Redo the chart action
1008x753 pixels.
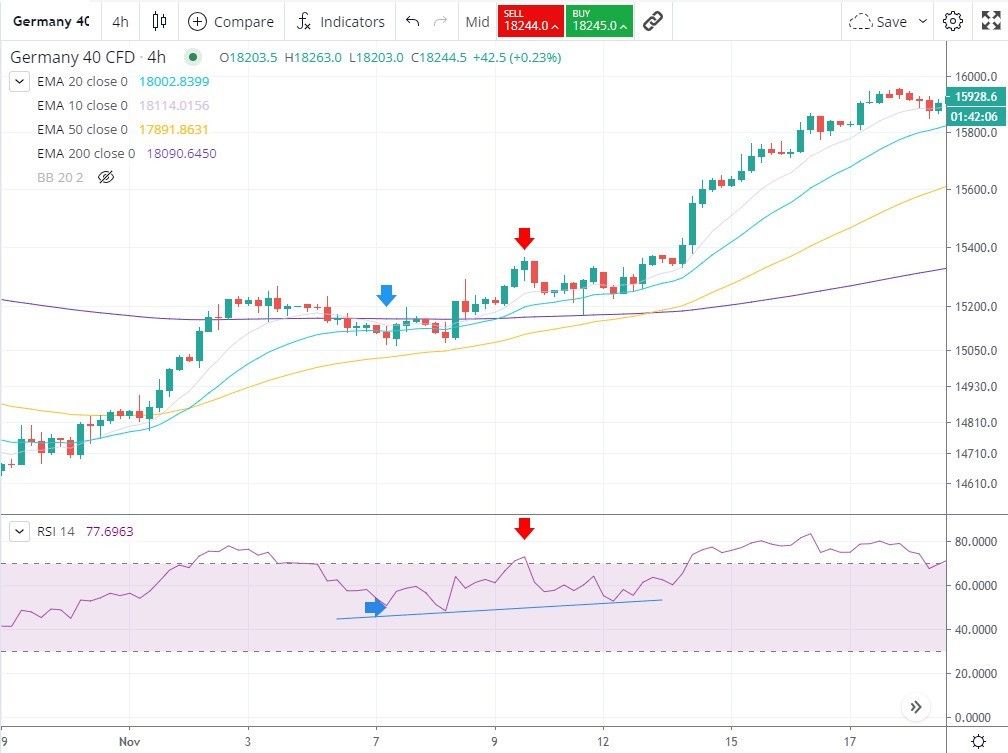tap(440, 21)
